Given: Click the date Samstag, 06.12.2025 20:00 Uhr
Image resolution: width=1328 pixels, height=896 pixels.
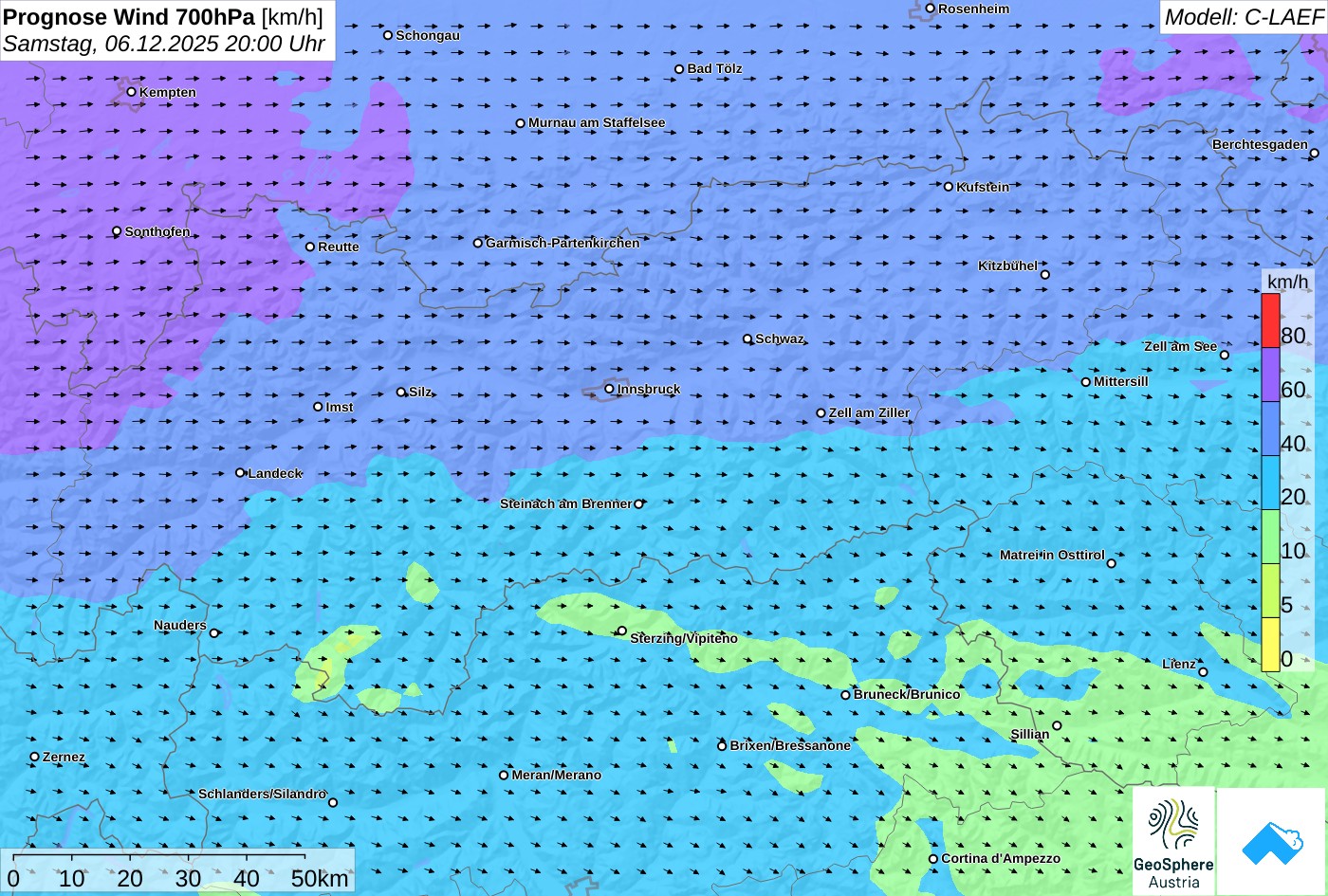Looking at the screenshot, I should click(x=164, y=44).
